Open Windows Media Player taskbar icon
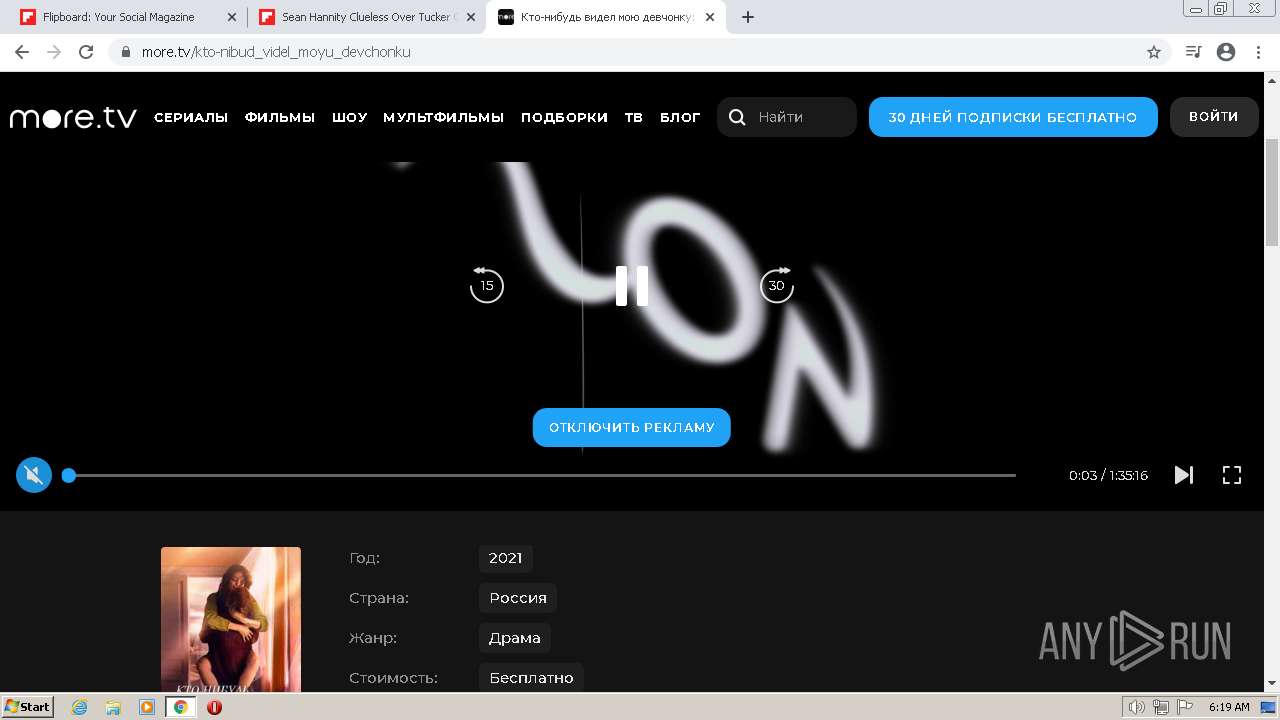 [x=147, y=707]
